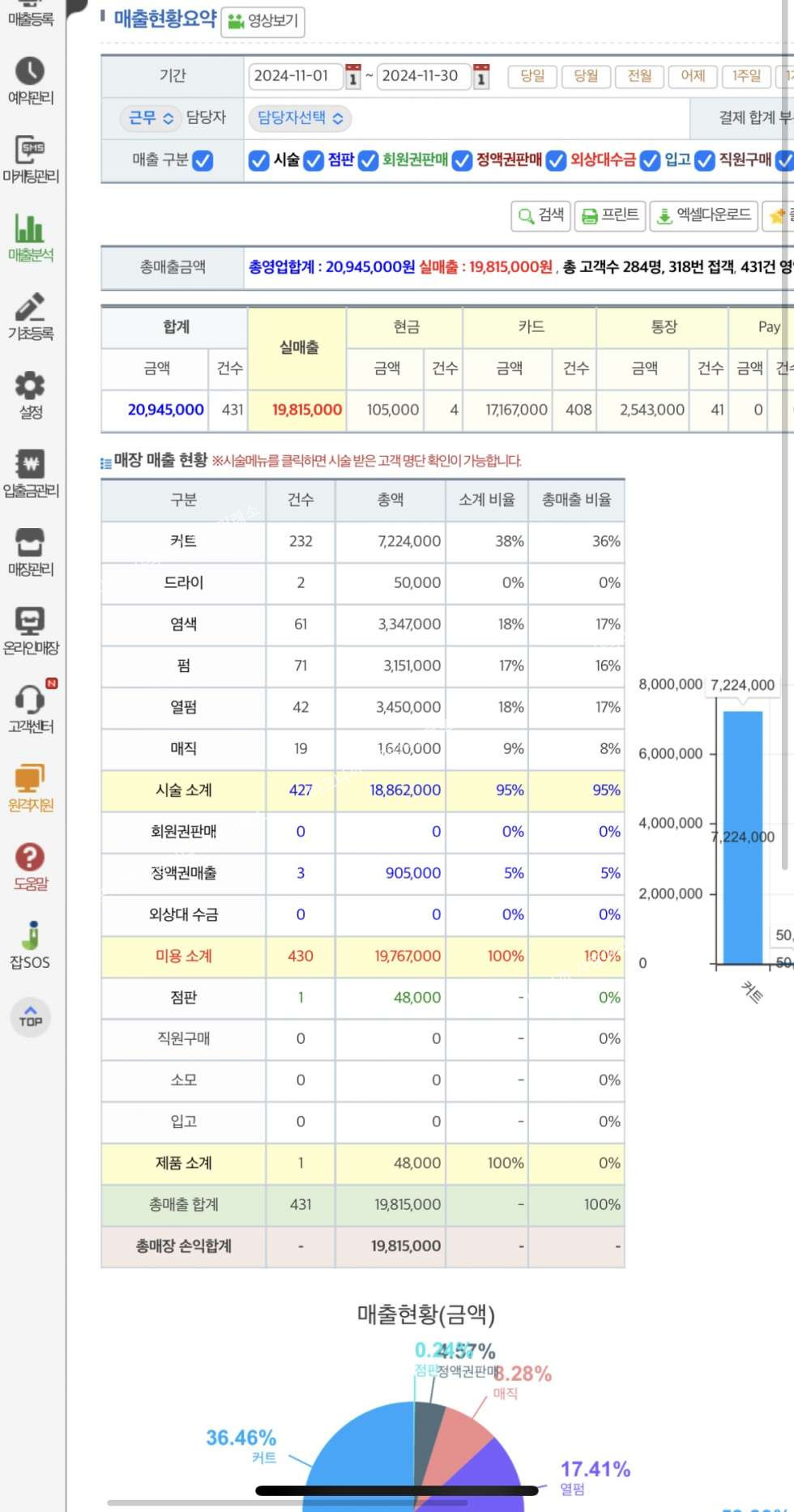Screen dimensions: 794x1512
Task: Click the blue 커트 bar in chart
Action: (742, 837)
